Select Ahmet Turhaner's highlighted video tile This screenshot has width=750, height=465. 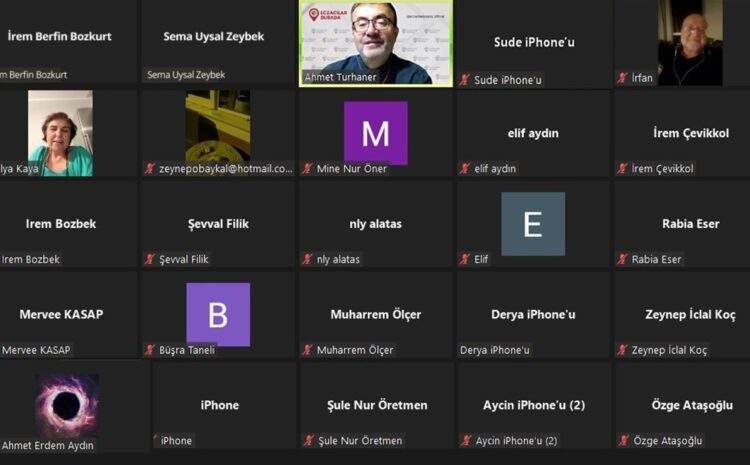(x=376, y=43)
